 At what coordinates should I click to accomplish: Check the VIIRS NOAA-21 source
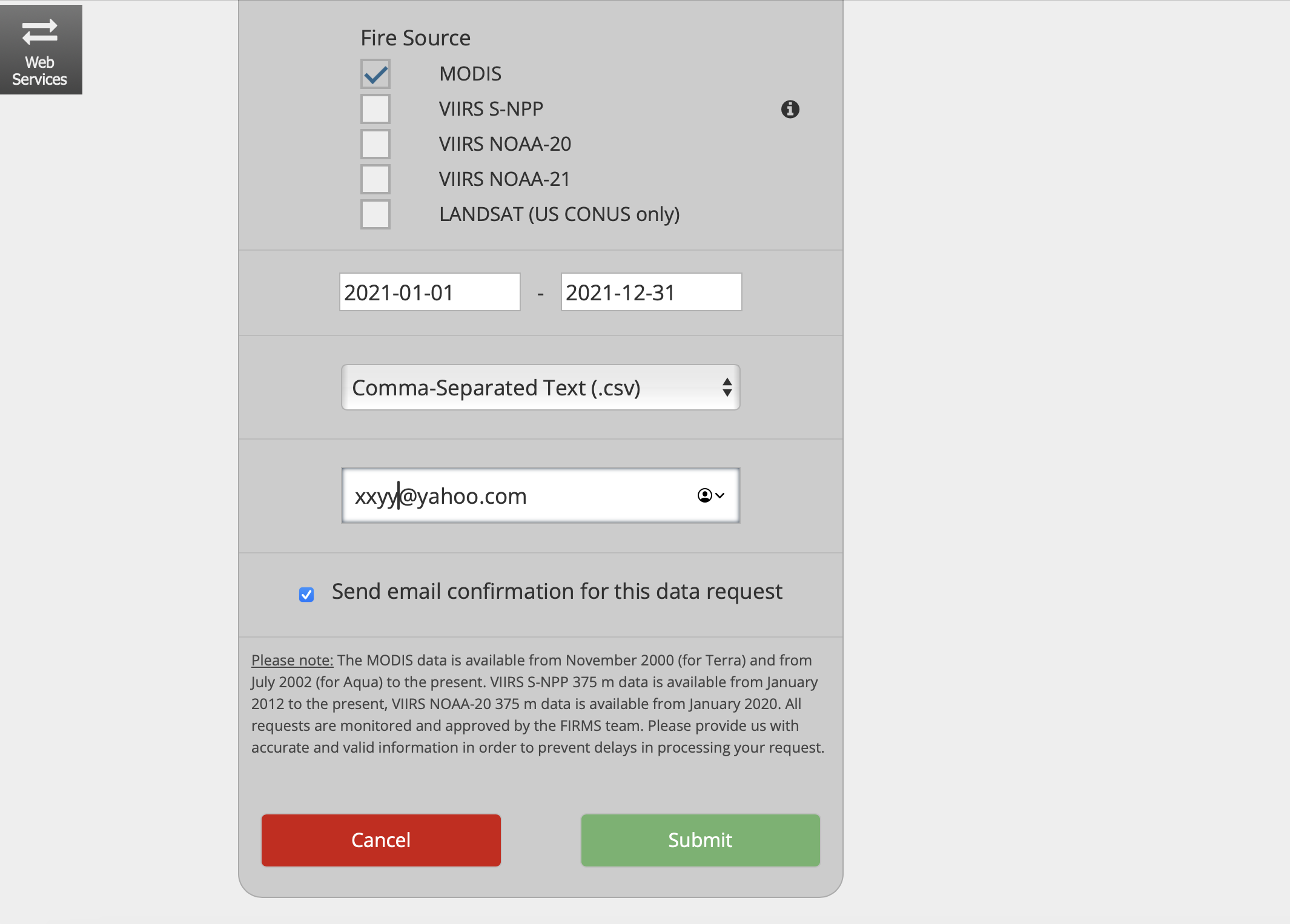[375, 179]
